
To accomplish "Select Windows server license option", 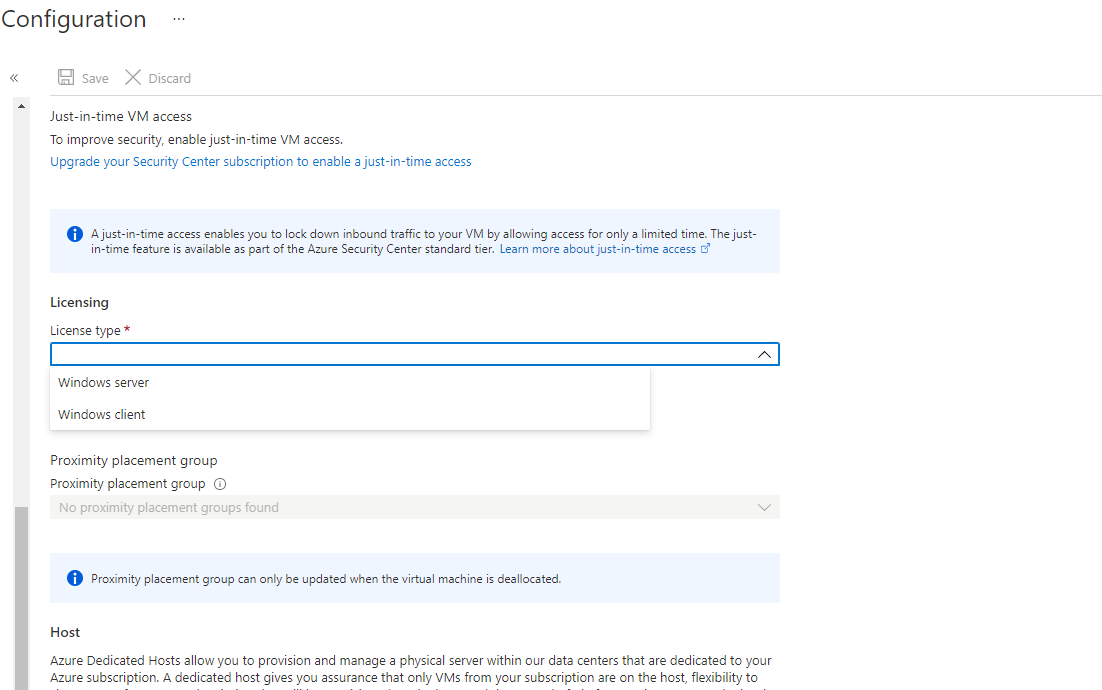I will point(350,383).
